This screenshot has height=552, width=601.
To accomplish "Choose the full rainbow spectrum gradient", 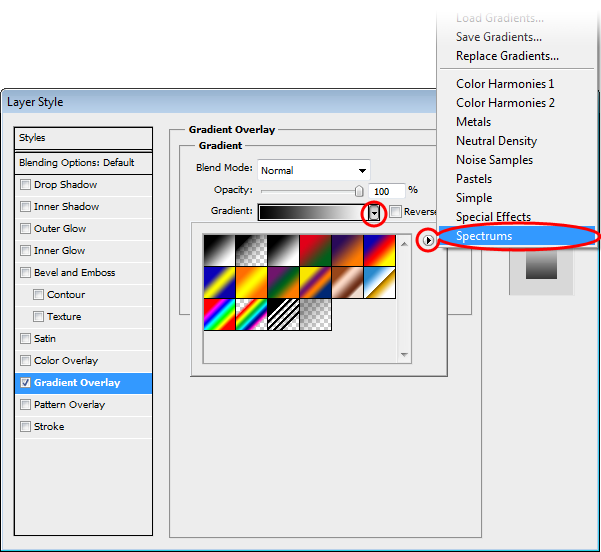I will [x=219, y=314].
